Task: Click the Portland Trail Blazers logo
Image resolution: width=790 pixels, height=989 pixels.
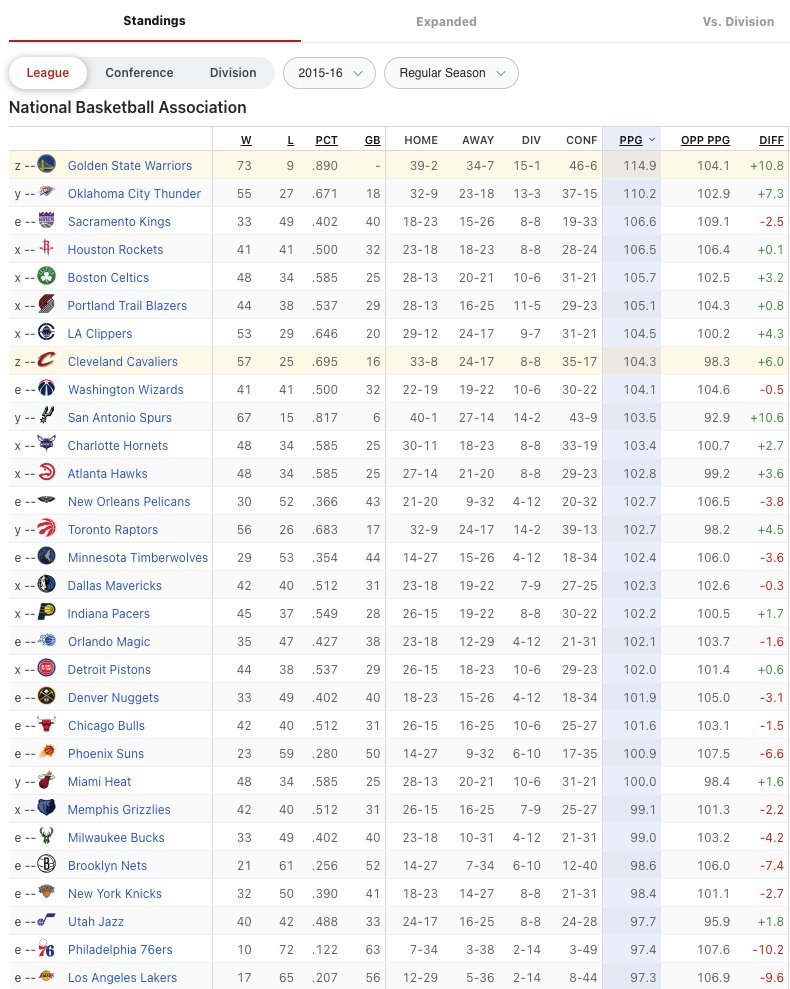Action: pos(46,305)
